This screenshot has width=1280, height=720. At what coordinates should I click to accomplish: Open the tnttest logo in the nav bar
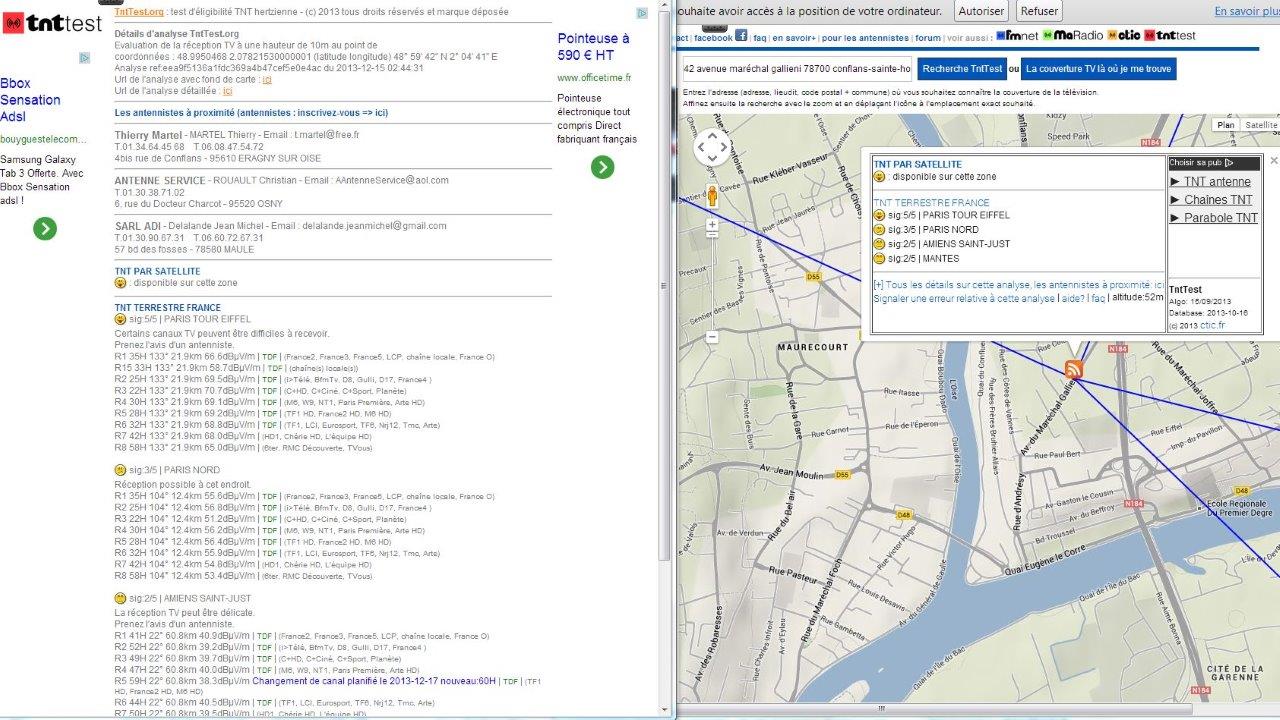tap(1169, 36)
